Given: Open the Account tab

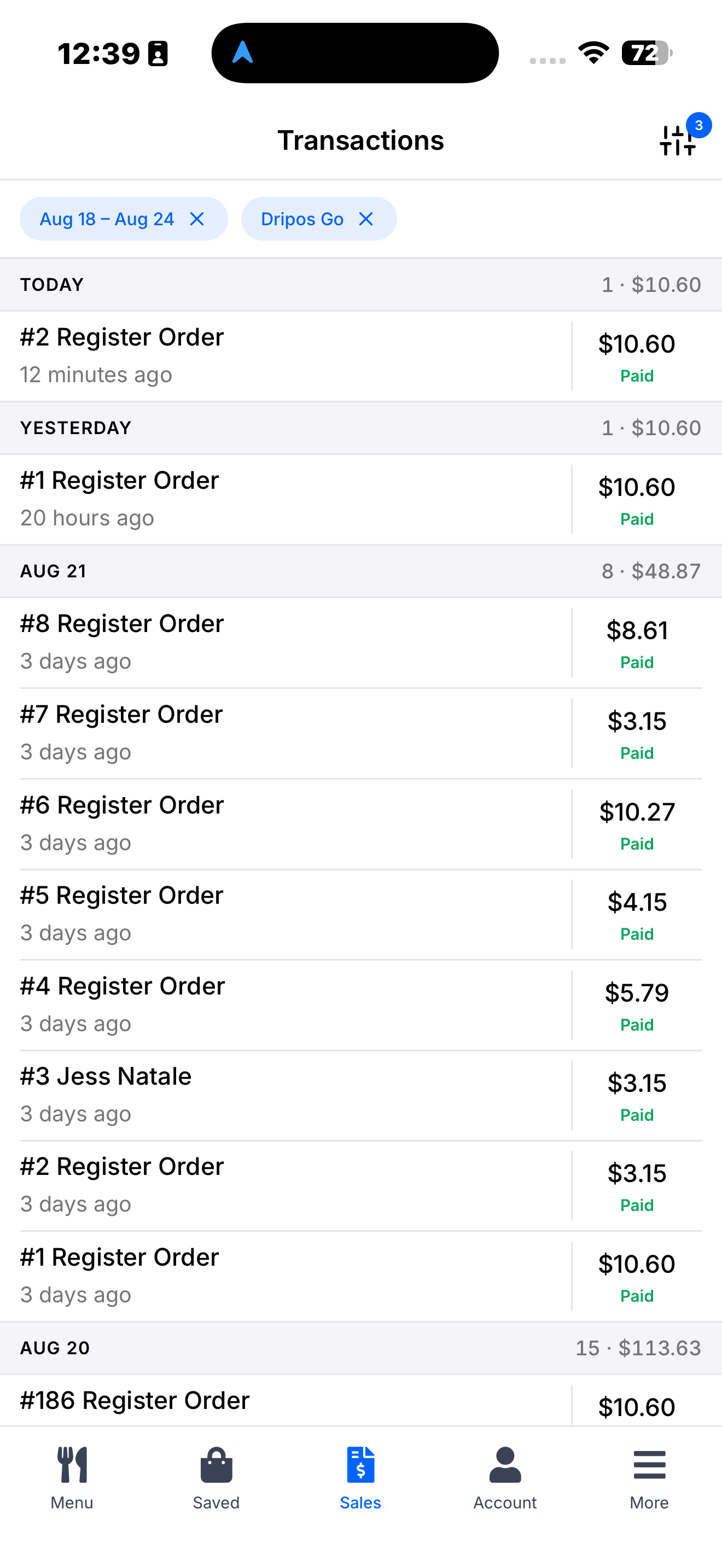Looking at the screenshot, I should click(x=505, y=1477).
